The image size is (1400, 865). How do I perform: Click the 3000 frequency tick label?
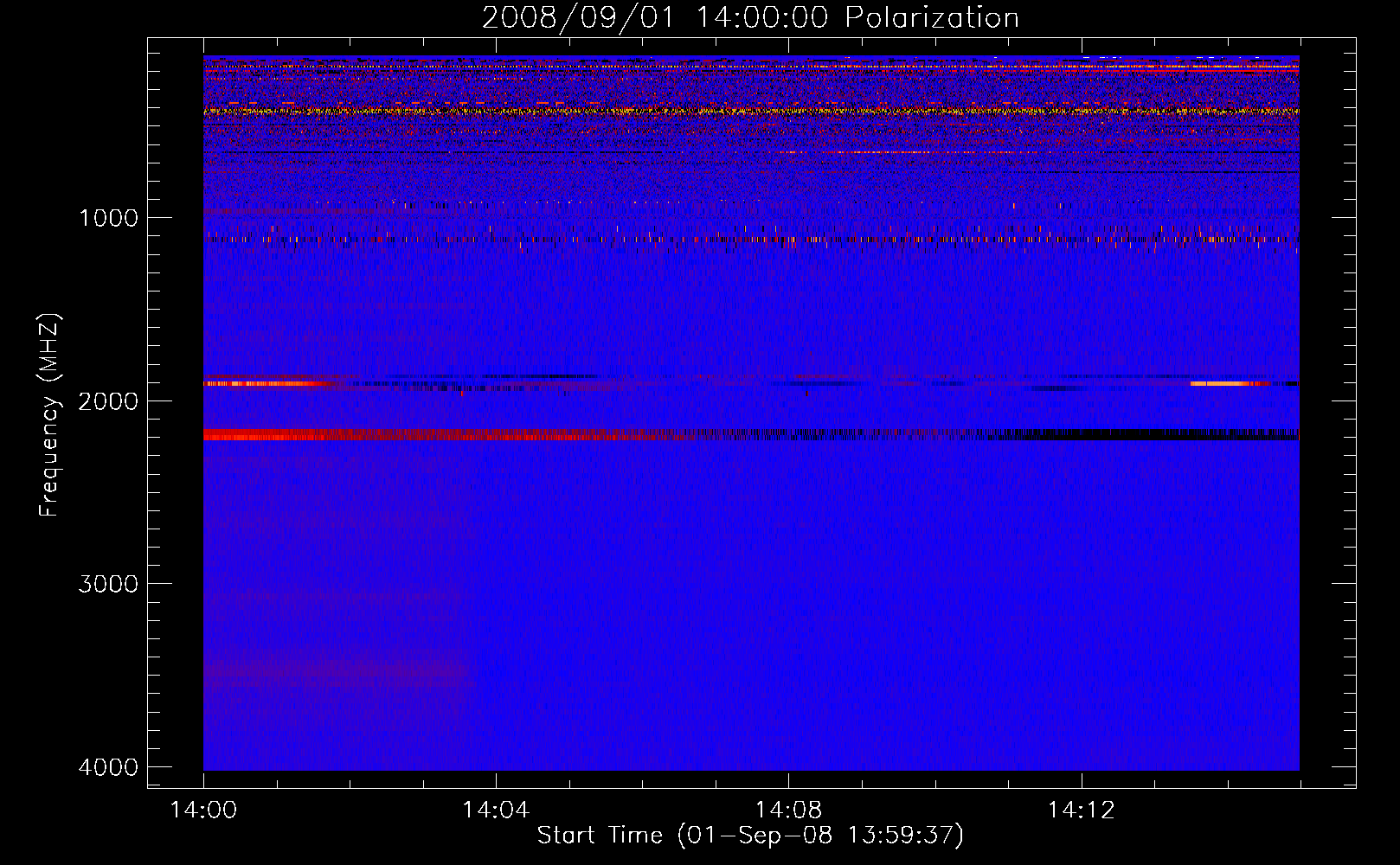point(108,584)
